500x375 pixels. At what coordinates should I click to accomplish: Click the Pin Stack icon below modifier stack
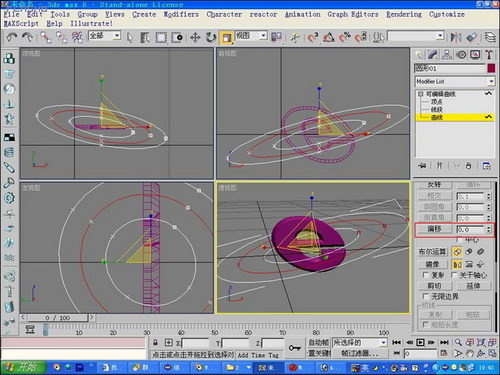[x=422, y=166]
